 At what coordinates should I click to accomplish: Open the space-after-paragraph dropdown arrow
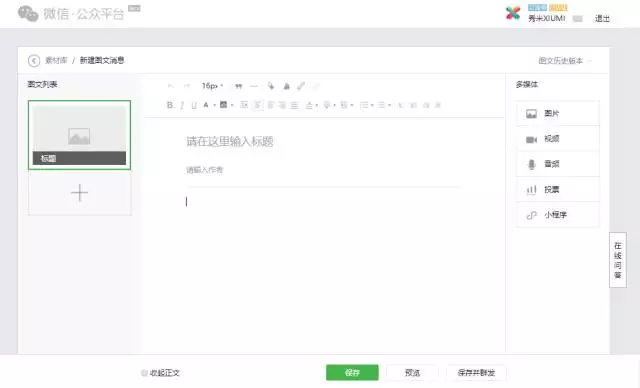(x=334, y=105)
